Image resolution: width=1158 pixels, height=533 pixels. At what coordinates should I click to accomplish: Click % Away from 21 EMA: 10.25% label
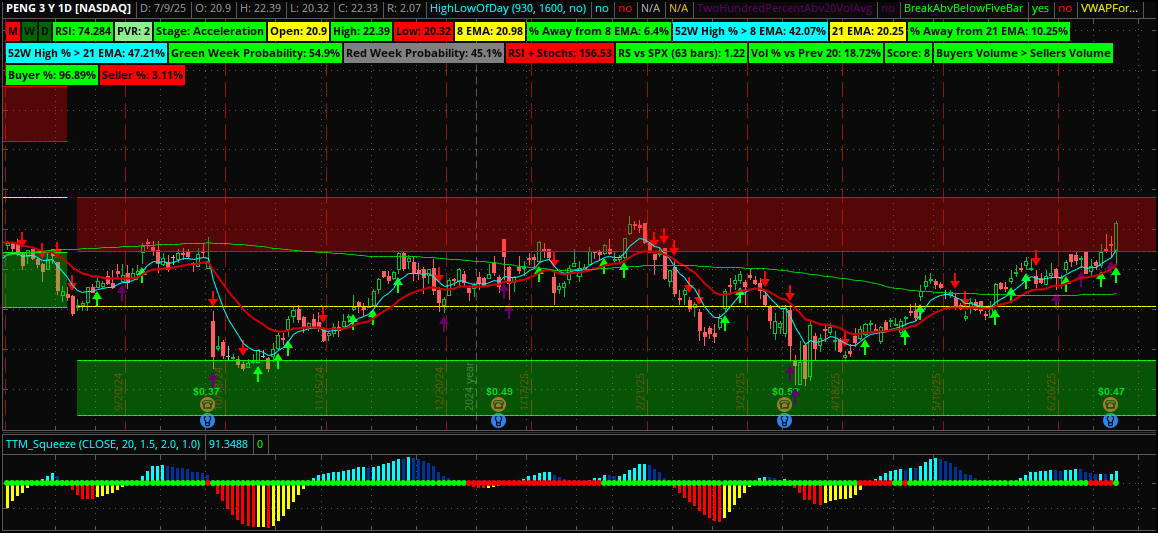tap(988, 32)
